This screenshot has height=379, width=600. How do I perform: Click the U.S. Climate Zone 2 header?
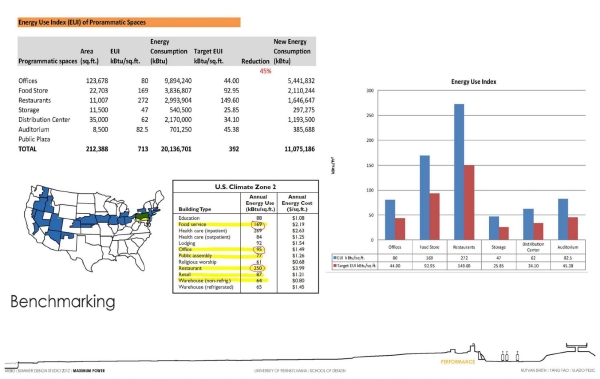[x=245, y=187]
